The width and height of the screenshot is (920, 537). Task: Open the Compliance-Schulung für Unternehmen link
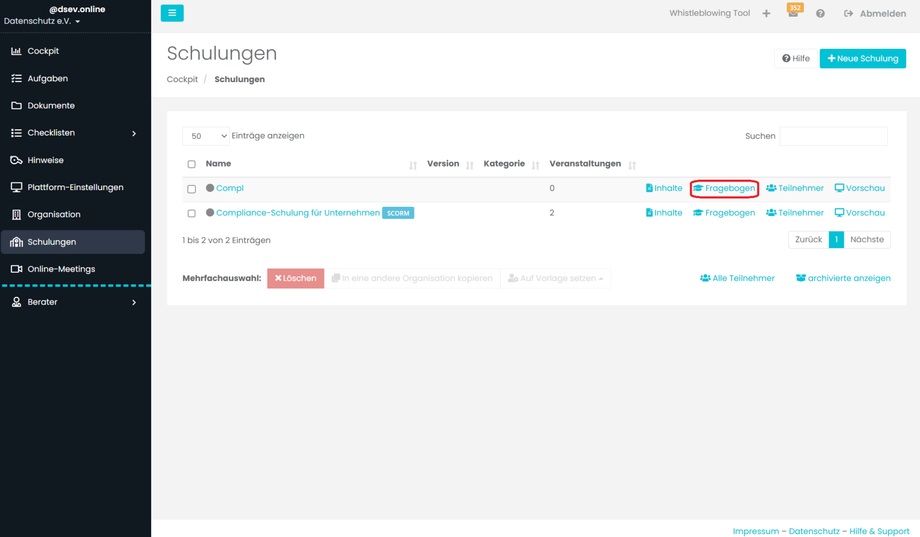click(x=298, y=213)
